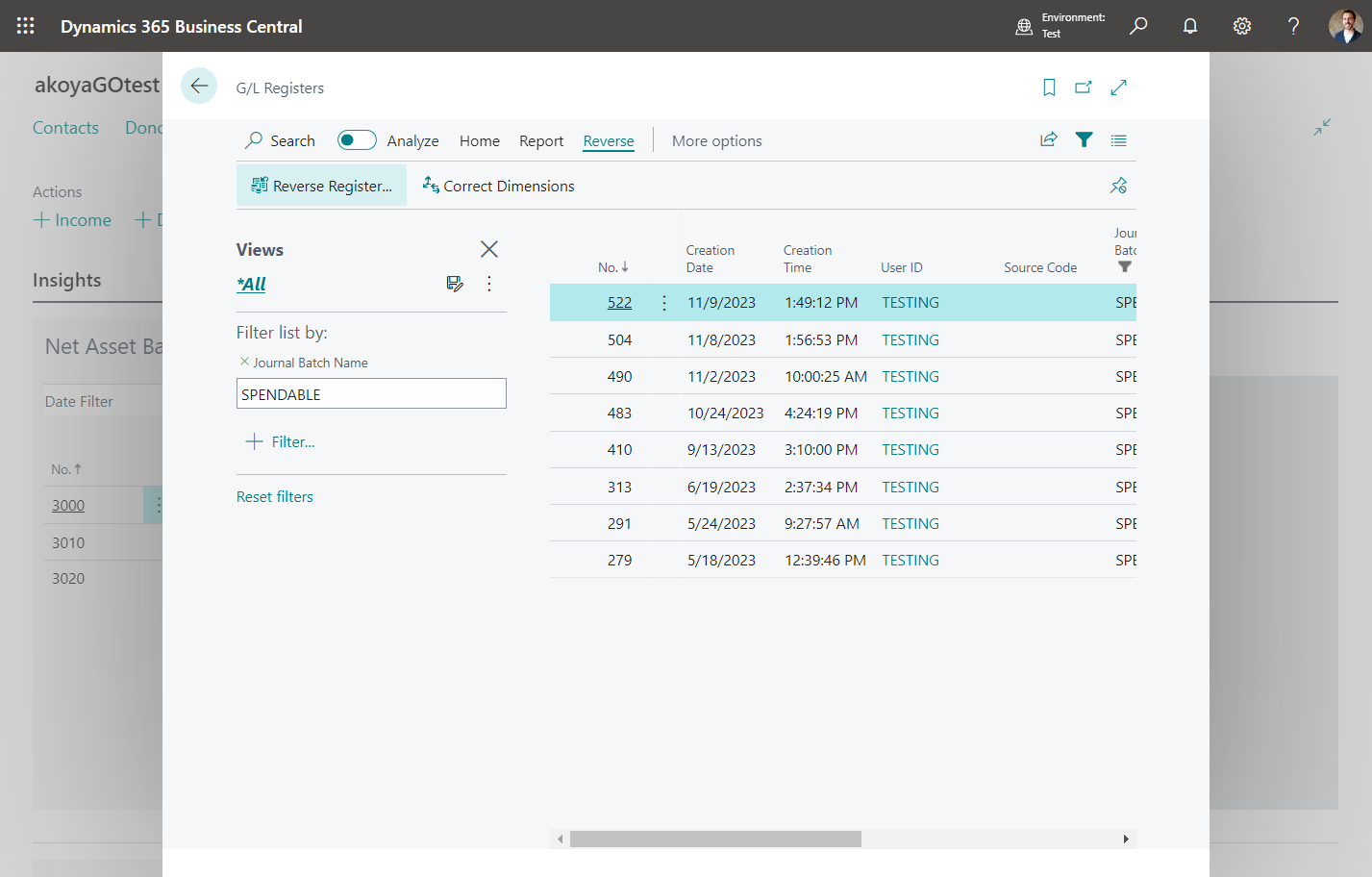Viewport: 1372px width, 877px height.
Task: Open the Home menu tab
Action: 480,140
